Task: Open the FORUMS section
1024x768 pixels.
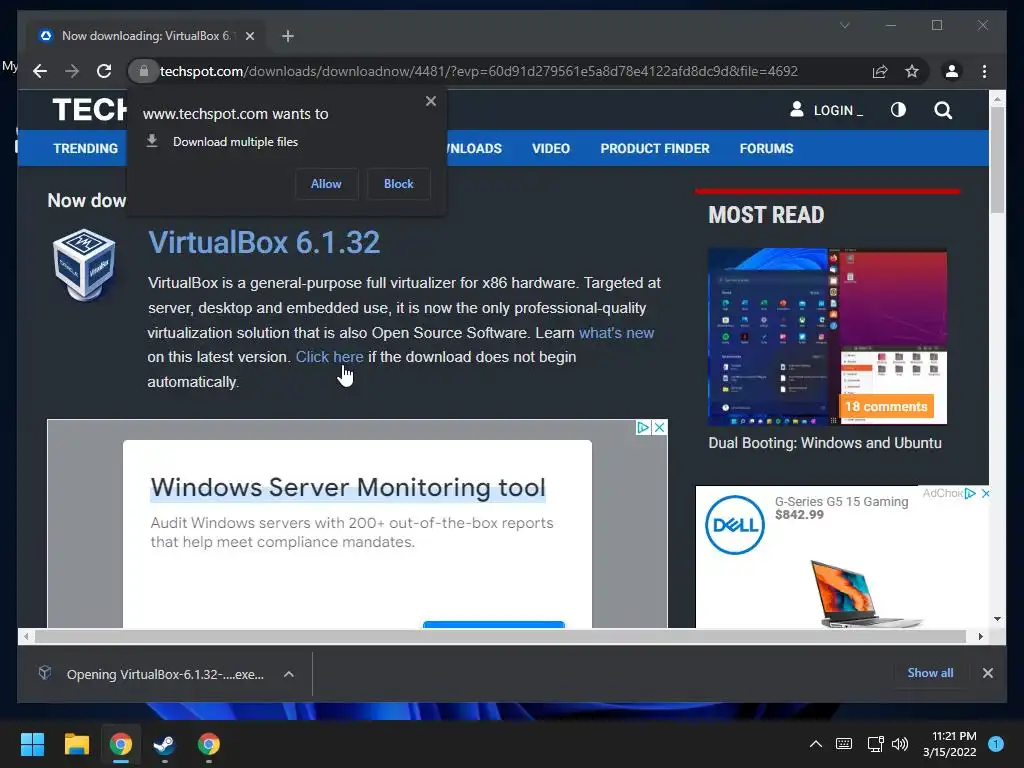Action: [767, 148]
